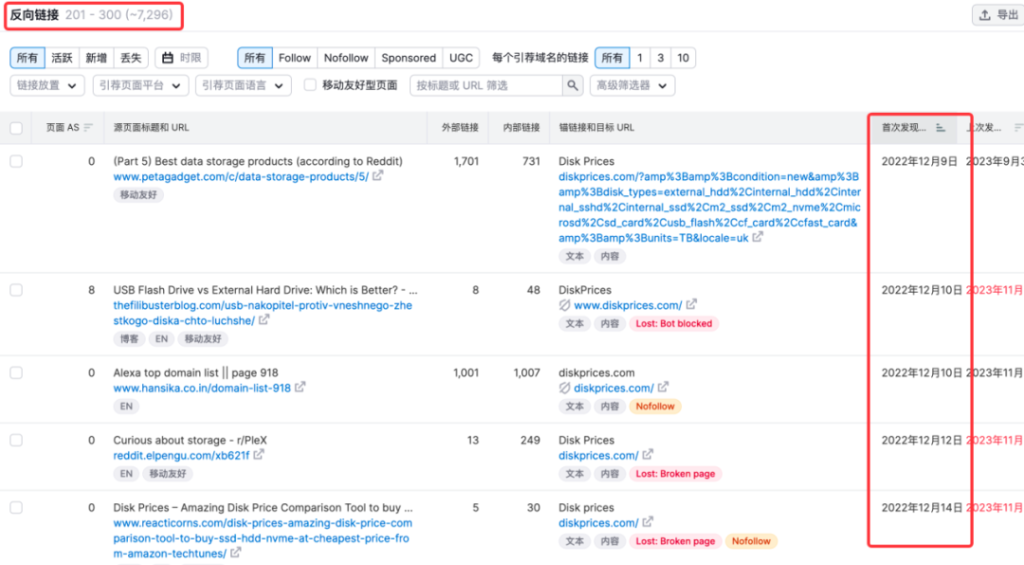Viewport: 1024px width, 565px height.
Task: Select the reacticorns.com row checkbox
Action: point(16,508)
